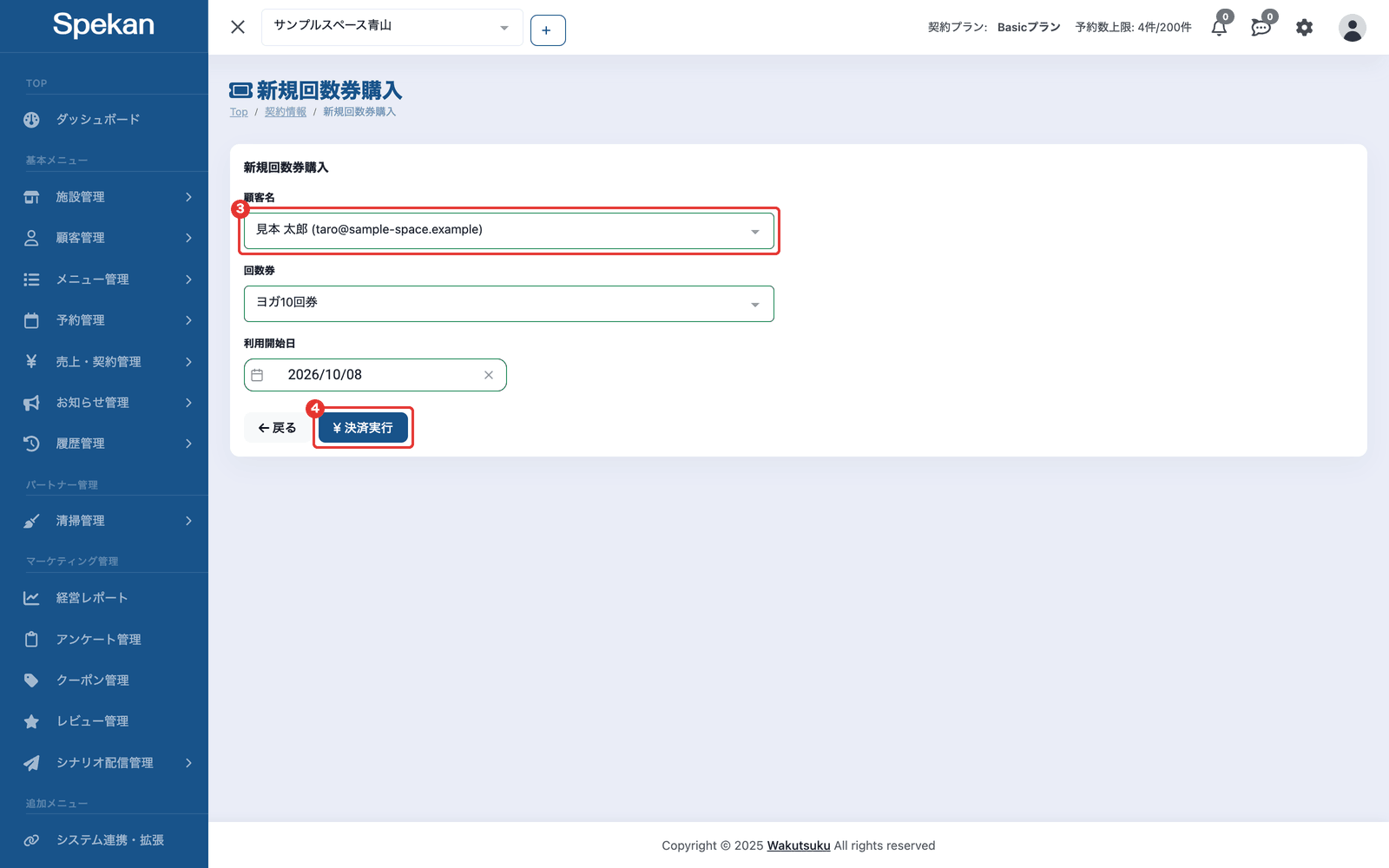Open the user profile avatar
Image resolution: width=1389 pixels, height=868 pixels.
point(1352,28)
